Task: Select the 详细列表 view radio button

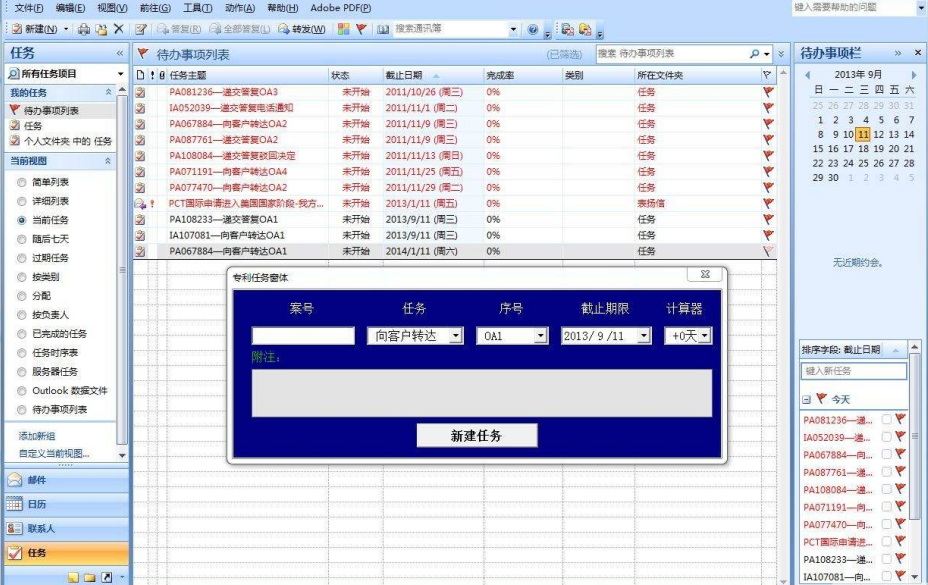Action: click(22, 201)
